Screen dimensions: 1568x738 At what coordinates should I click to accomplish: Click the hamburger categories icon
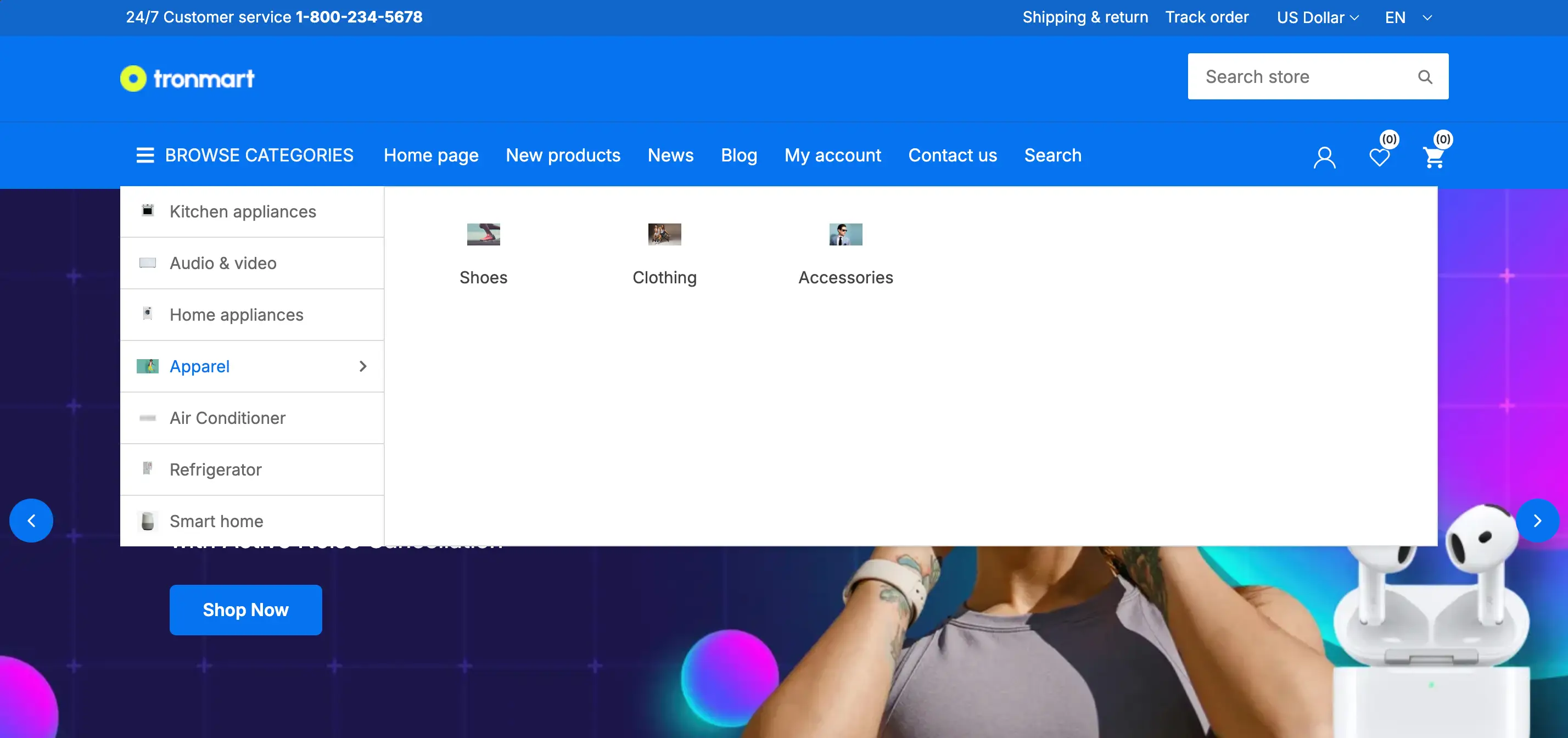pos(145,155)
